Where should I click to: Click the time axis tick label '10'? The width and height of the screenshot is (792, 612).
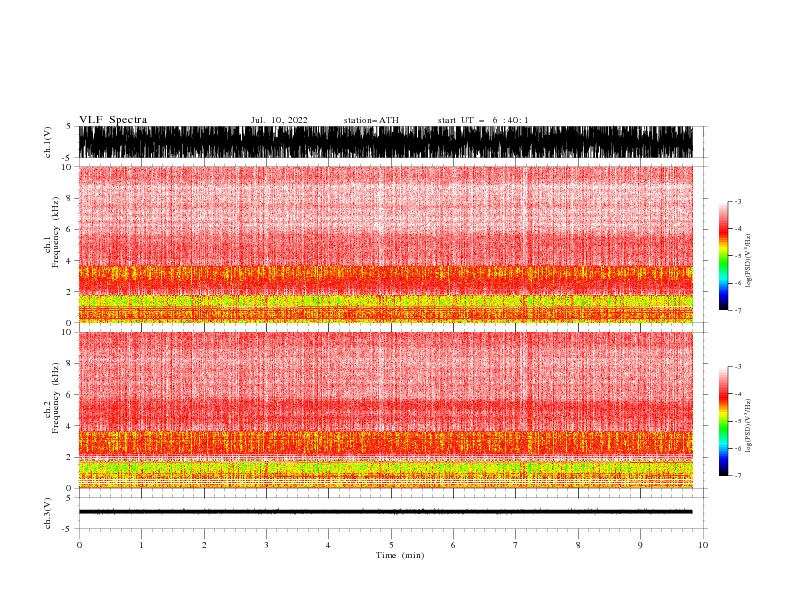click(703, 545)
